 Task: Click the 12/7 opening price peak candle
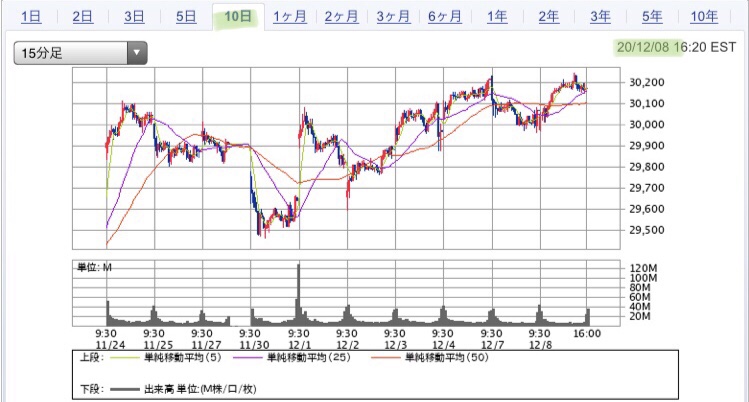pos(492,88)
